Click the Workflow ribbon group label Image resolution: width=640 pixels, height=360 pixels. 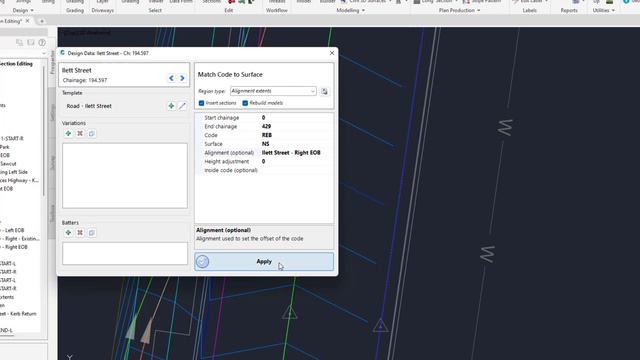point(277,10)
